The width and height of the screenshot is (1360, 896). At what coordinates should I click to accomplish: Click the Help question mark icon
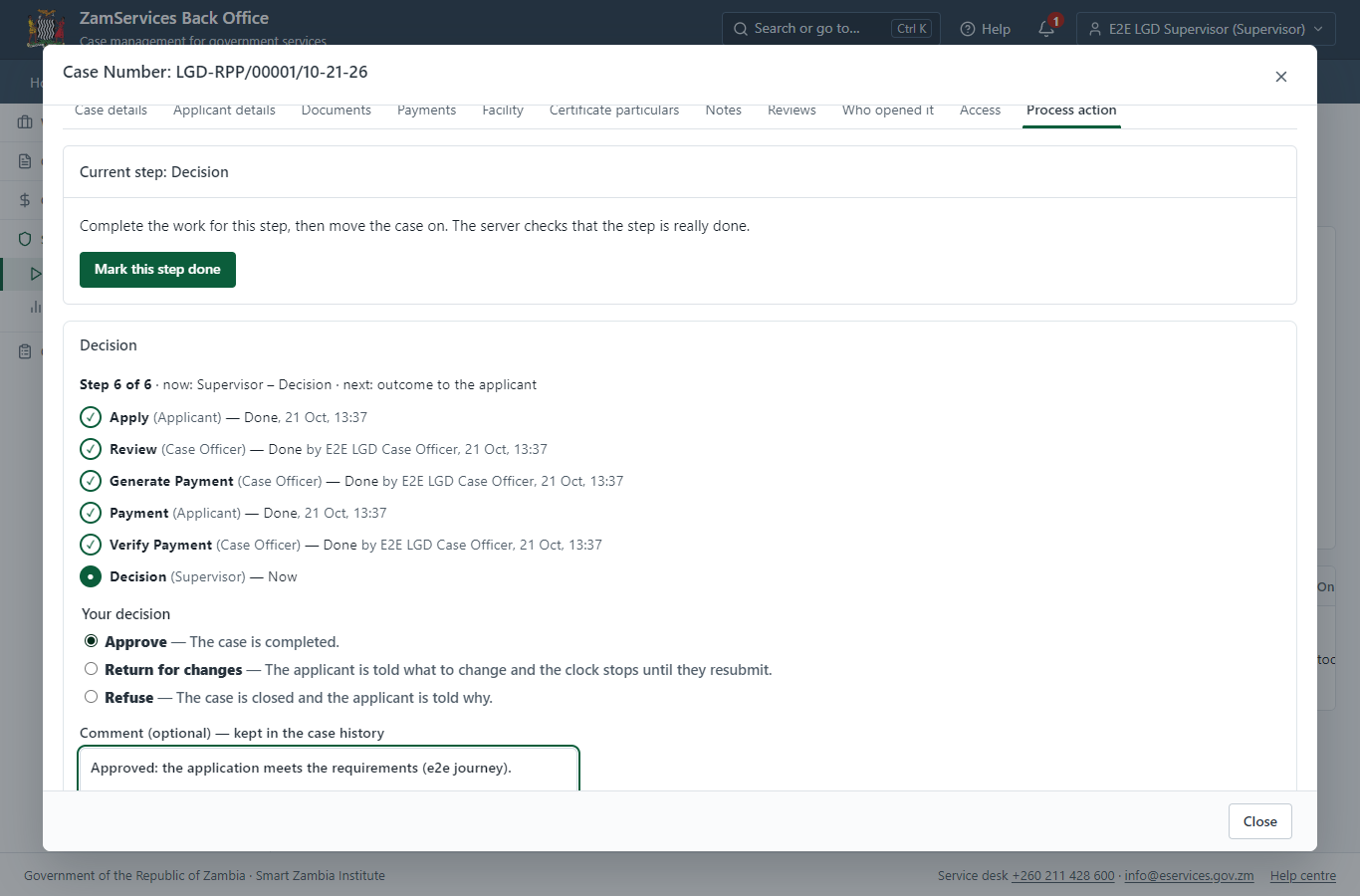tap(967, 29)
